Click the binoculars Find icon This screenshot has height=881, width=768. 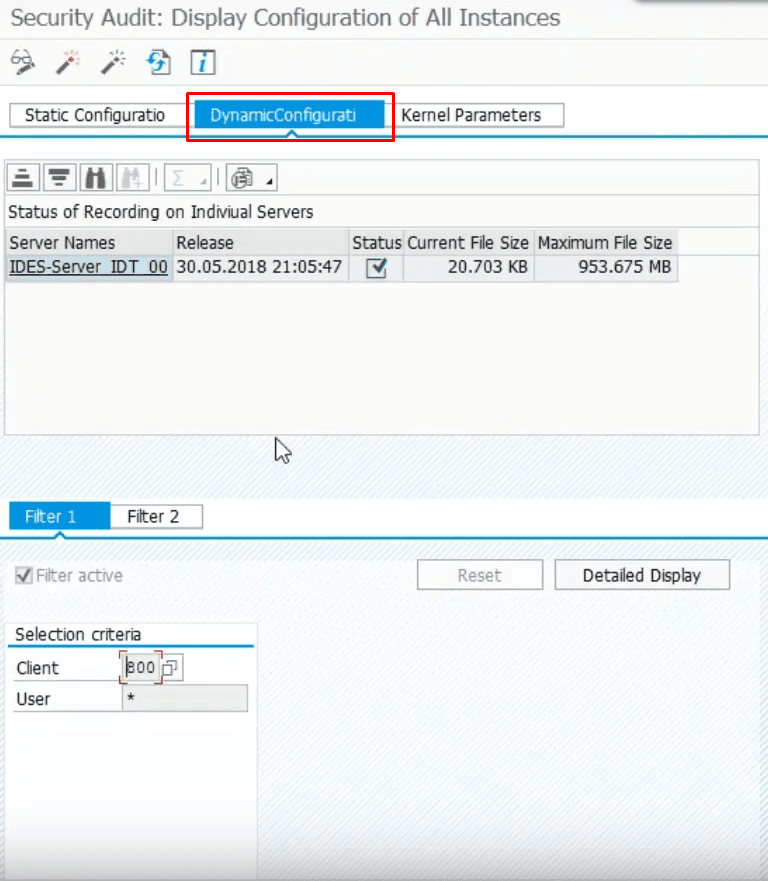coord(96,178)
